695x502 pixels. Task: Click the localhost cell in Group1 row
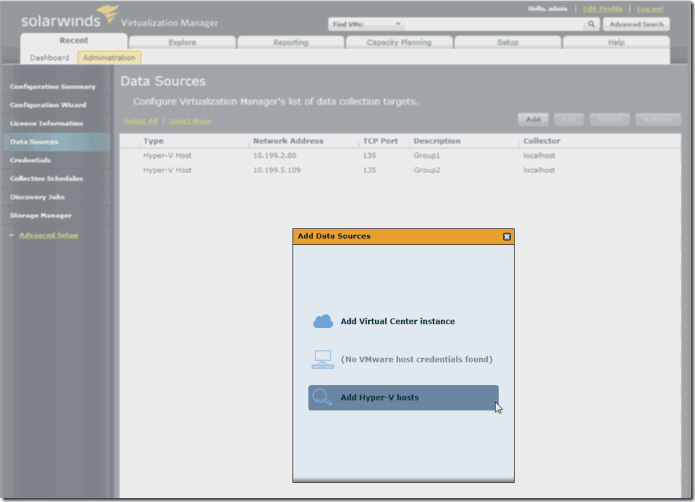click(x=539, y=156)
